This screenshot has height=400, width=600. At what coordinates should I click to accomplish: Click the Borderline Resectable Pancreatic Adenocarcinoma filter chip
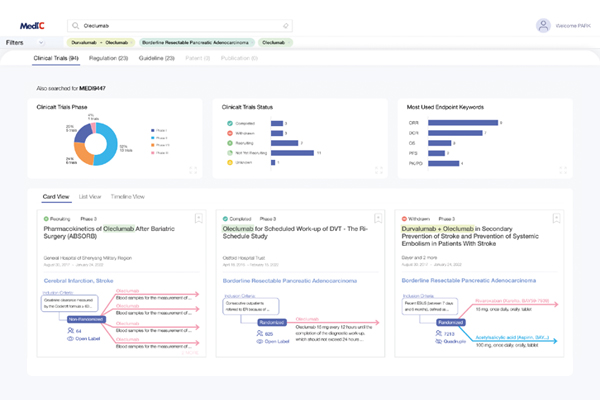[195, 43]
